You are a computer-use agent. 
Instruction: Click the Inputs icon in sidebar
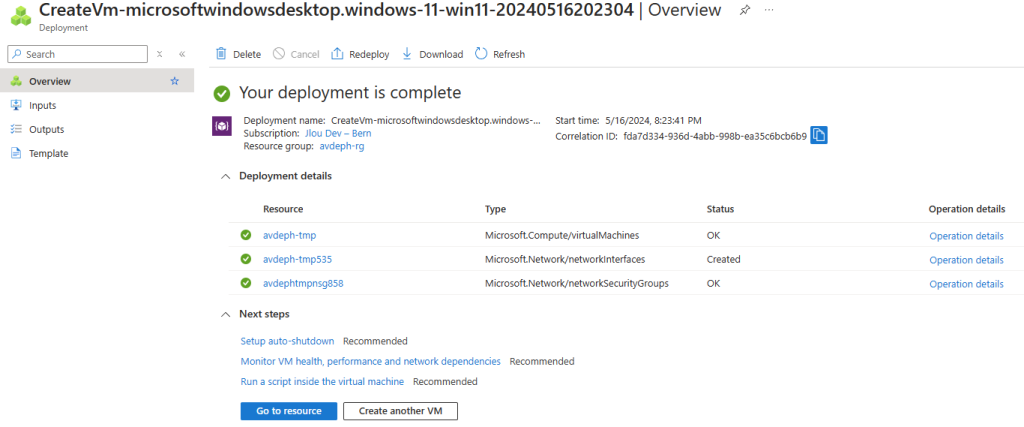point(16,105)
